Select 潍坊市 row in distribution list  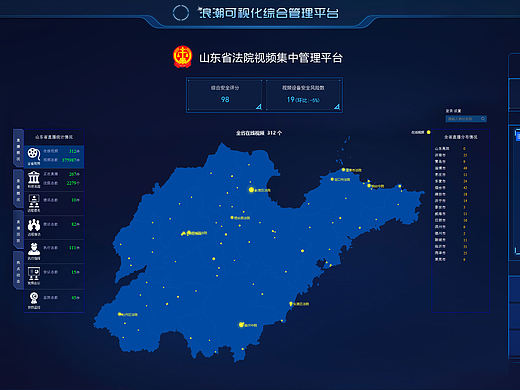(451, 194)
